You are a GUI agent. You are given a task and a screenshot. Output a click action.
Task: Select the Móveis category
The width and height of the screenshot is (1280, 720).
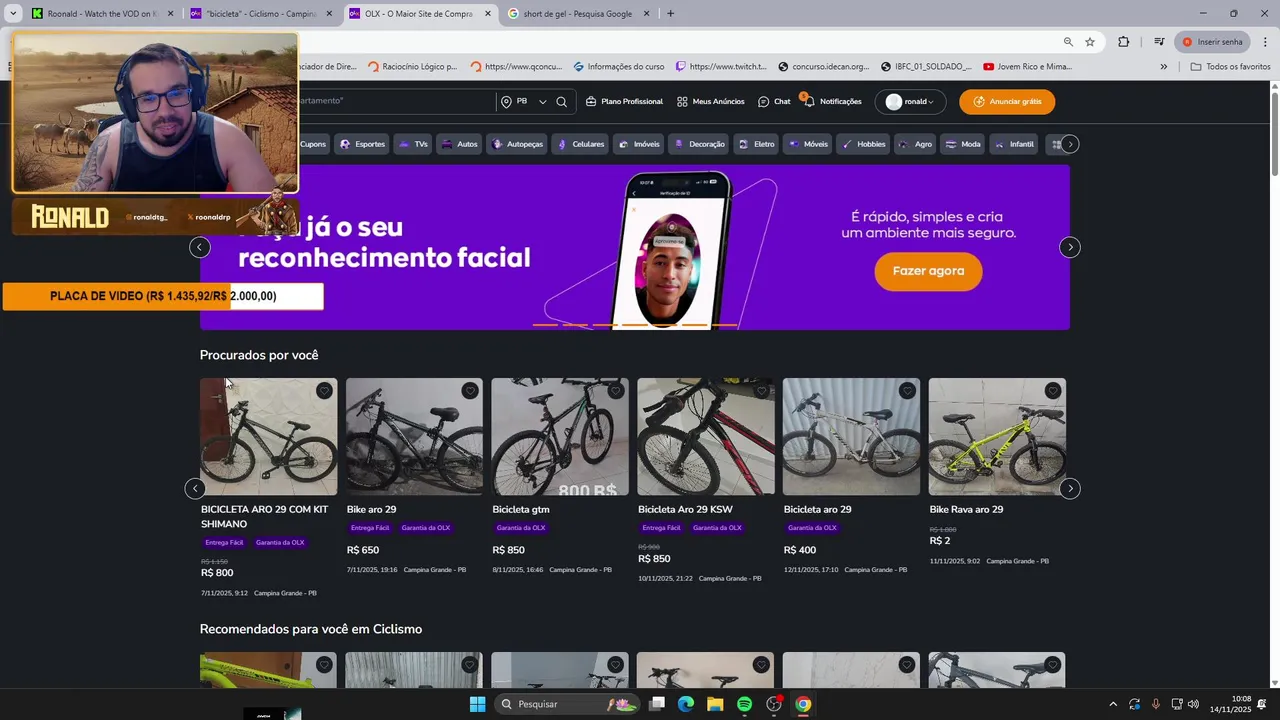(808, 144)
